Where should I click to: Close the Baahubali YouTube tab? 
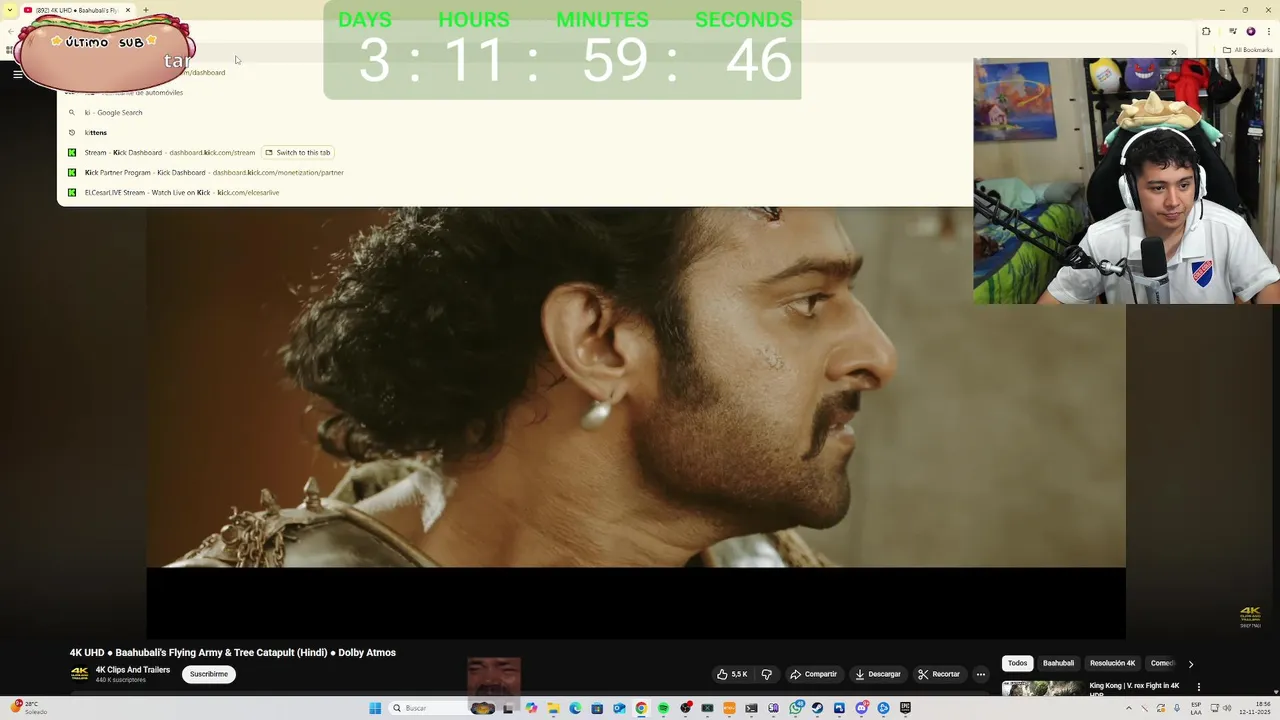[128, 10]
